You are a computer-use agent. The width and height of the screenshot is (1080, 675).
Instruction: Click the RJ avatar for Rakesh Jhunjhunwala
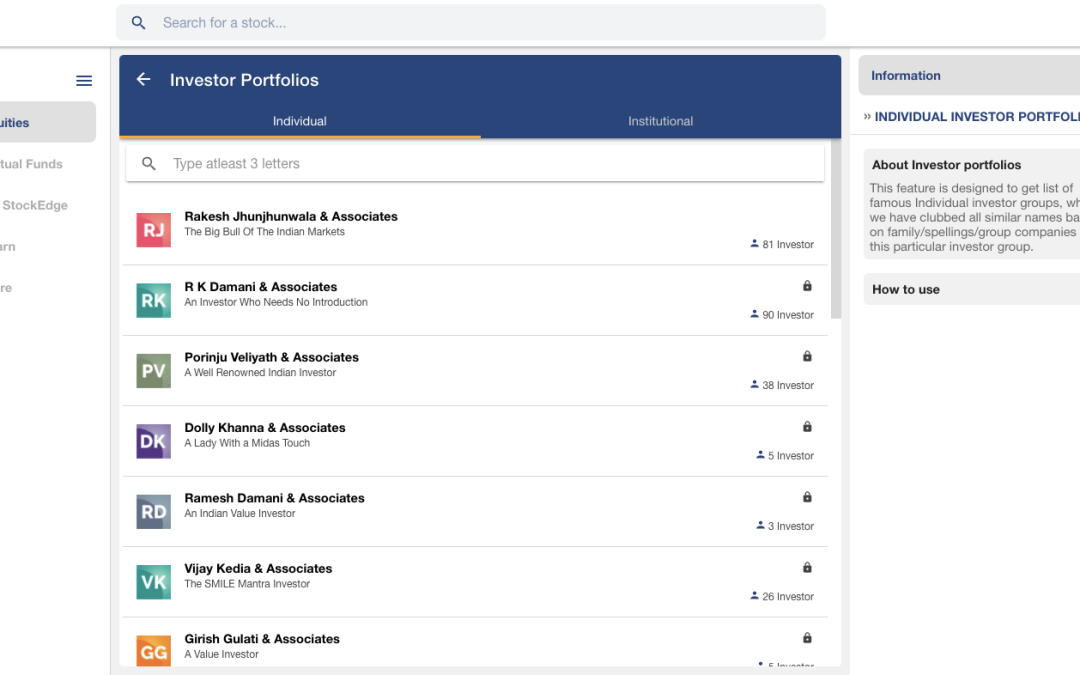point(154,230)
